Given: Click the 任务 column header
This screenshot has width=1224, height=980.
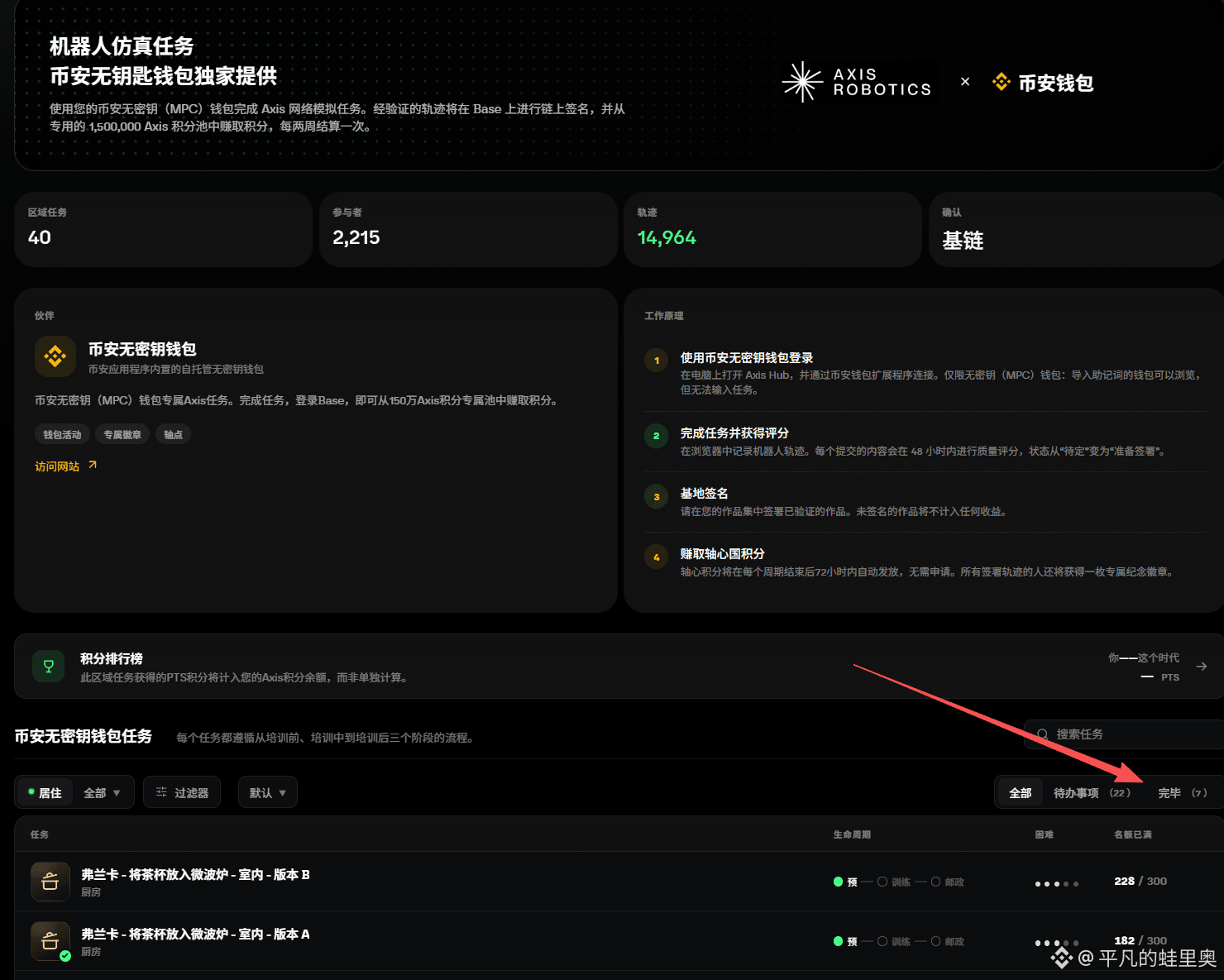Looking at the screenshot, I should [x=40, y=834].
